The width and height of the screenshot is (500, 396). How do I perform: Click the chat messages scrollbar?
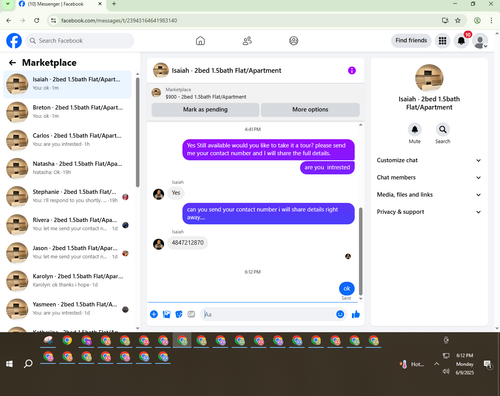(x=360, y=251)
